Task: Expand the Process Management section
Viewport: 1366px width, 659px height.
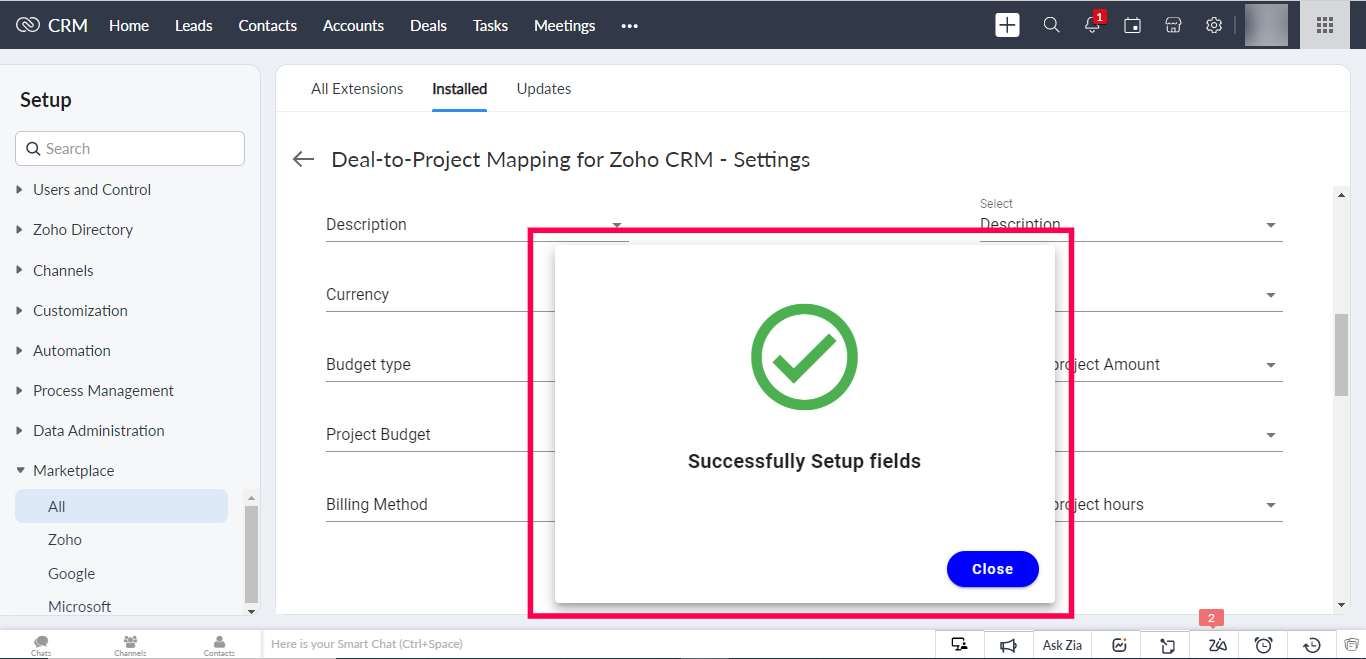Action: point(103,391)
